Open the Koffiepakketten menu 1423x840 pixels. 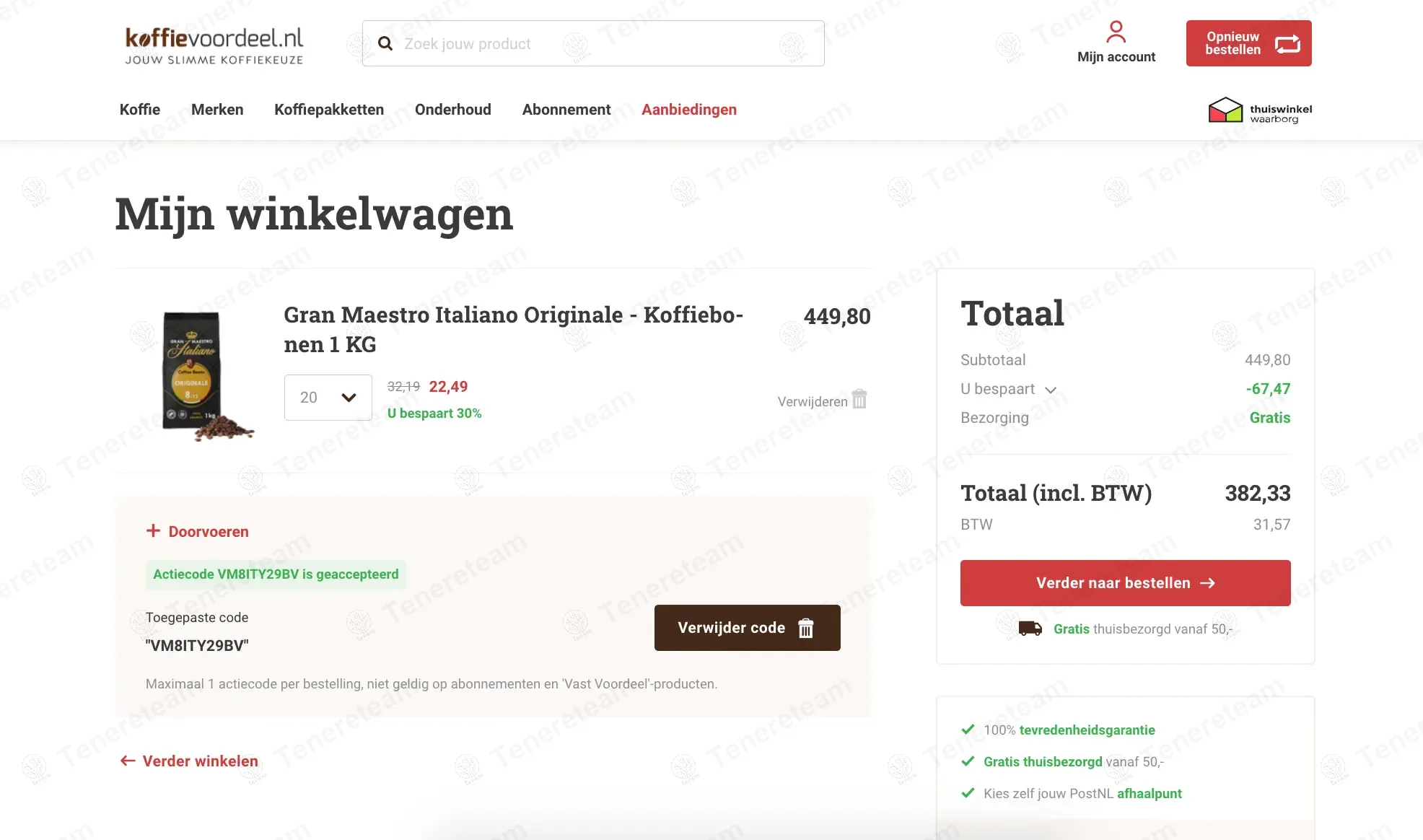[x=329, y=110]
